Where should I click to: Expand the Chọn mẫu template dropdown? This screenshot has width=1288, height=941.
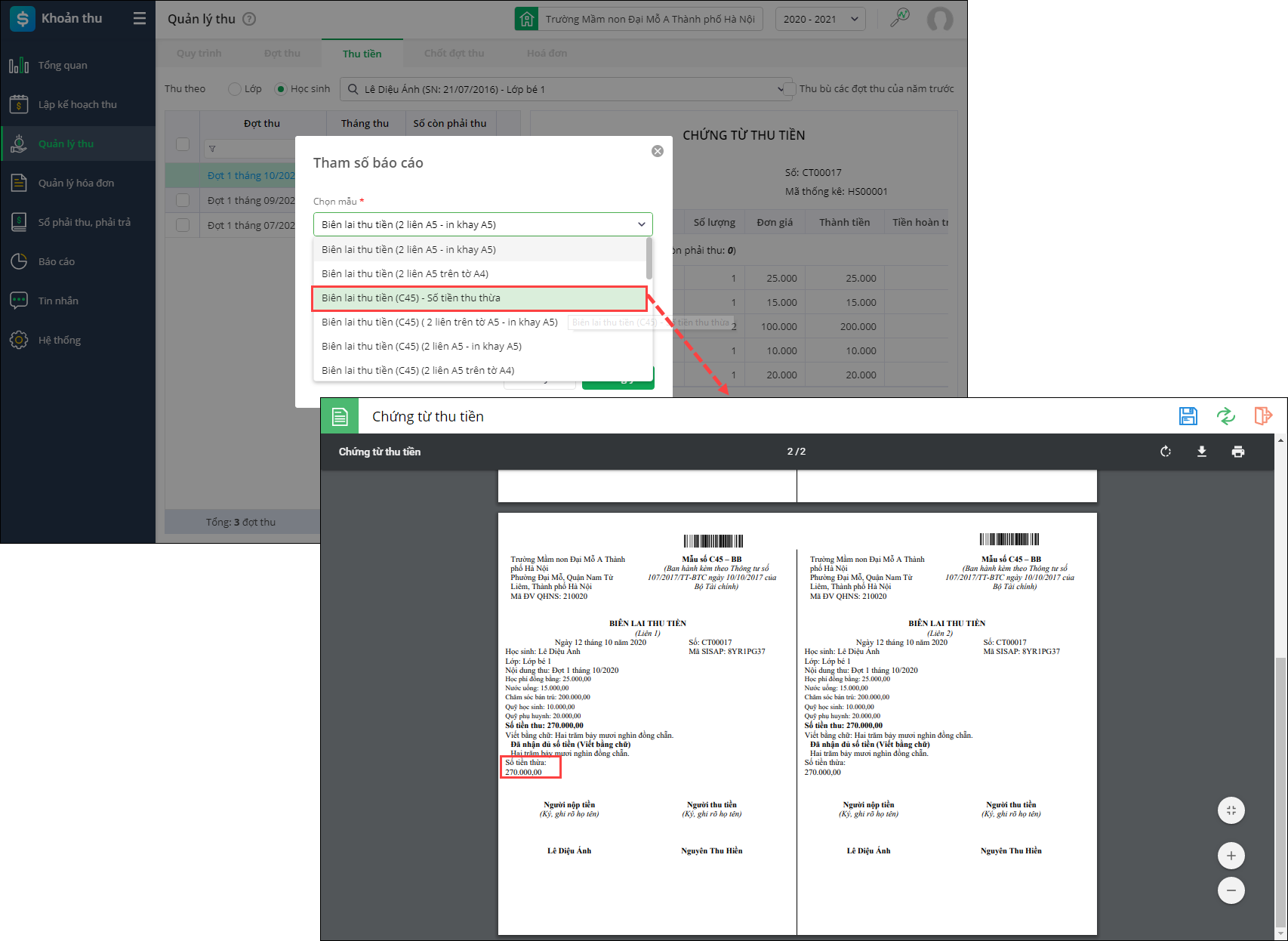pos(483,224)
